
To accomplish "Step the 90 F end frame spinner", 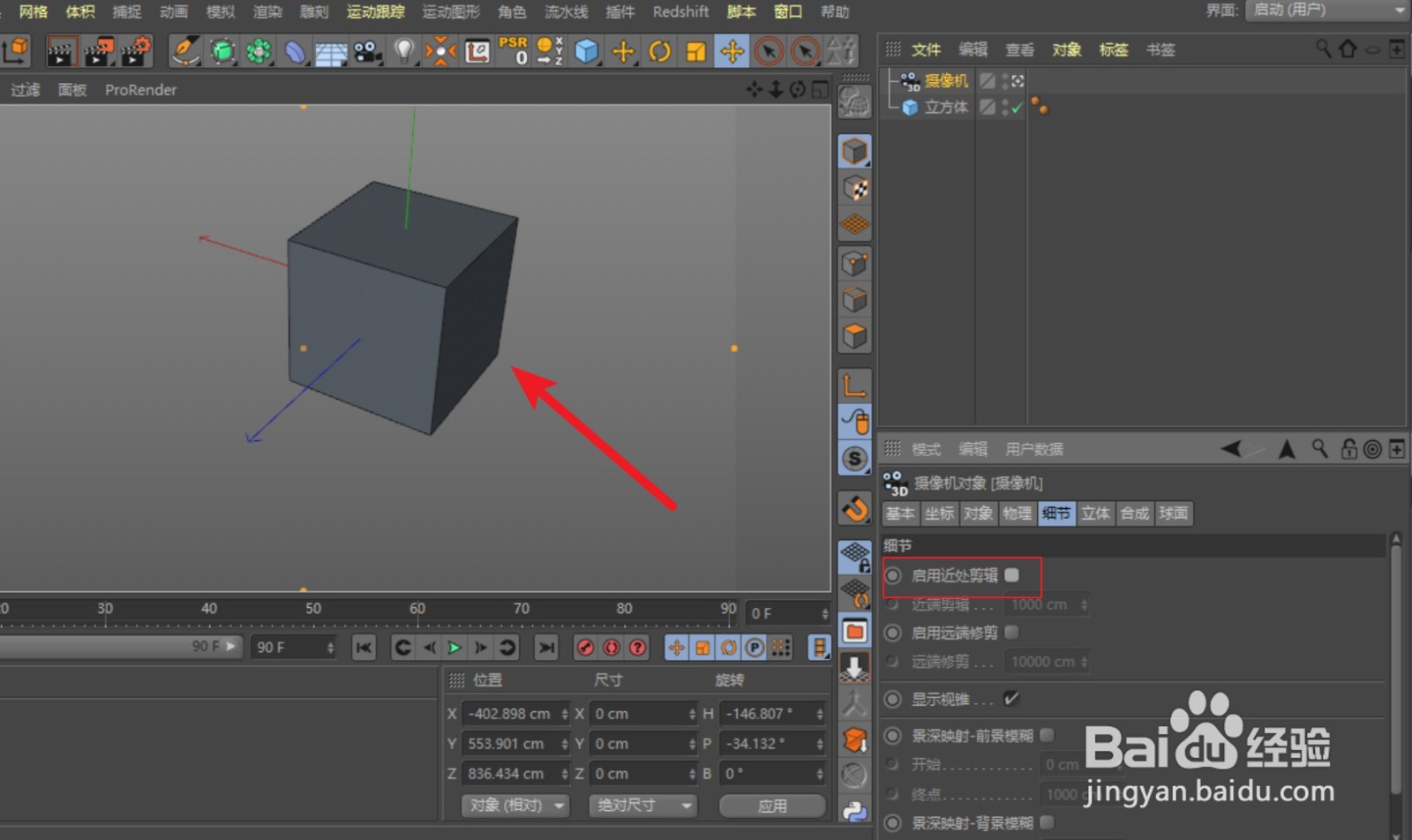I will coord(331,648).
